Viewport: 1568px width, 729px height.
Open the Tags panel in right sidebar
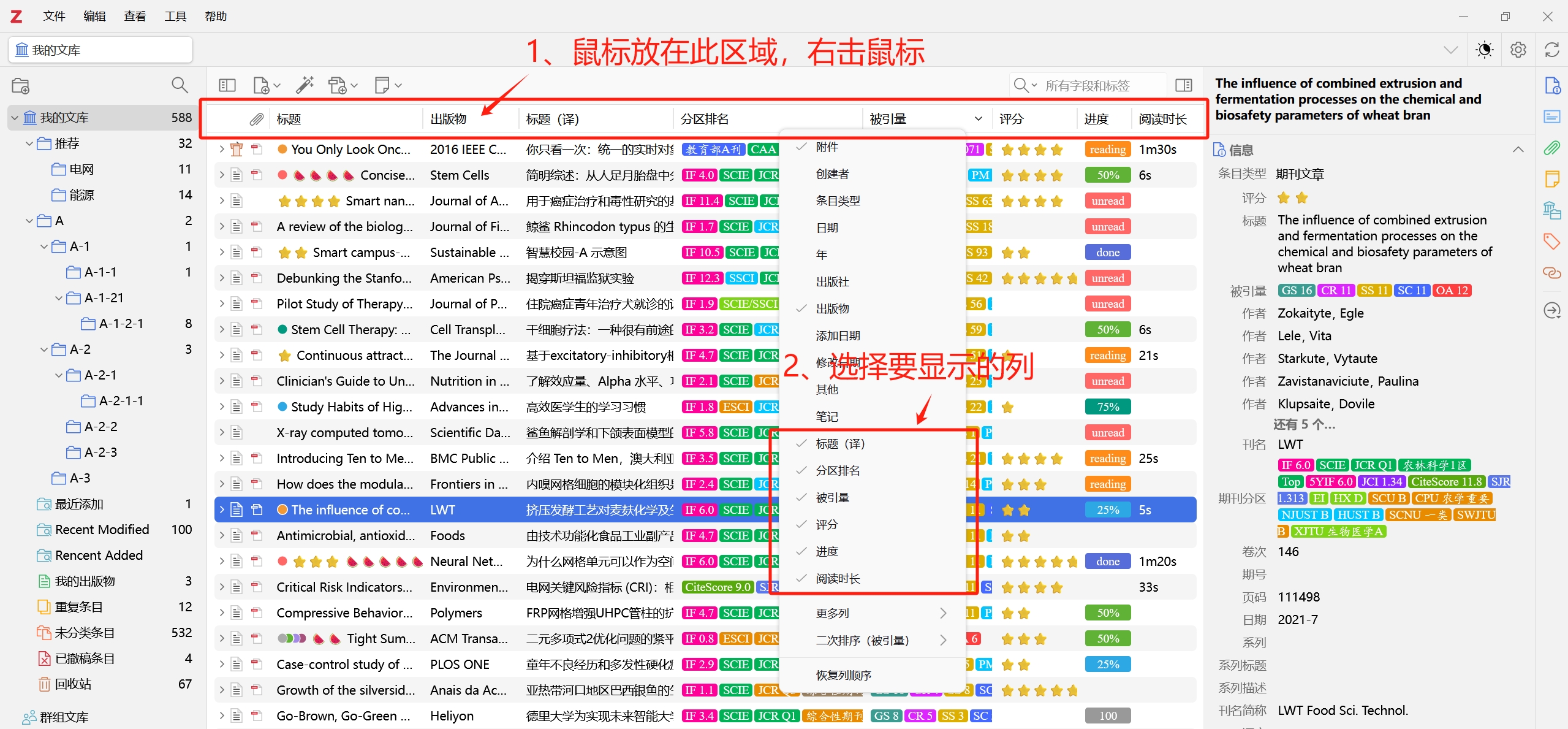pos(1552,242)
